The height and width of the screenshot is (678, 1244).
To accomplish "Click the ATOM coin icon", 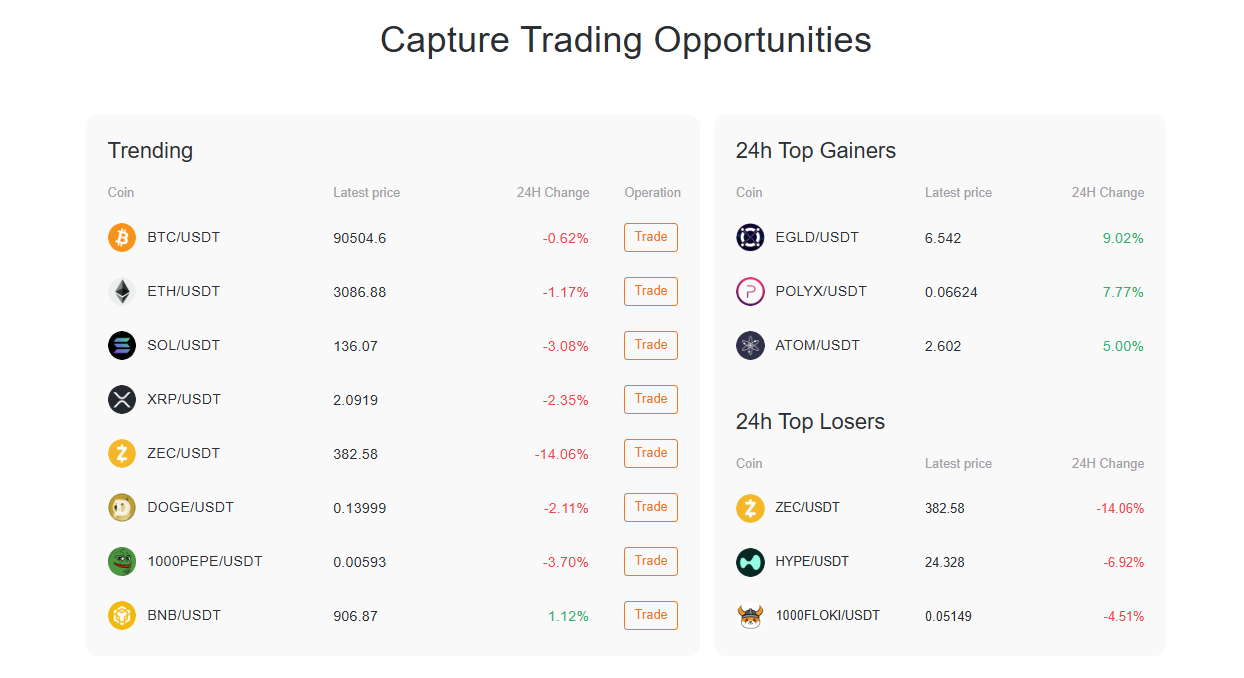I will [x=750, y=345].
